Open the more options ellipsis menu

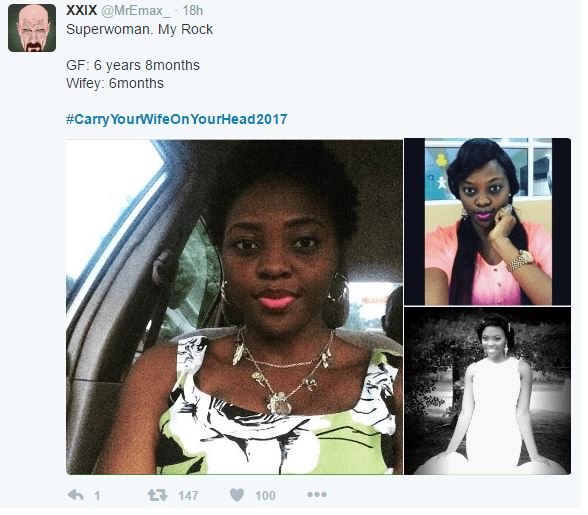click(317, 495)
